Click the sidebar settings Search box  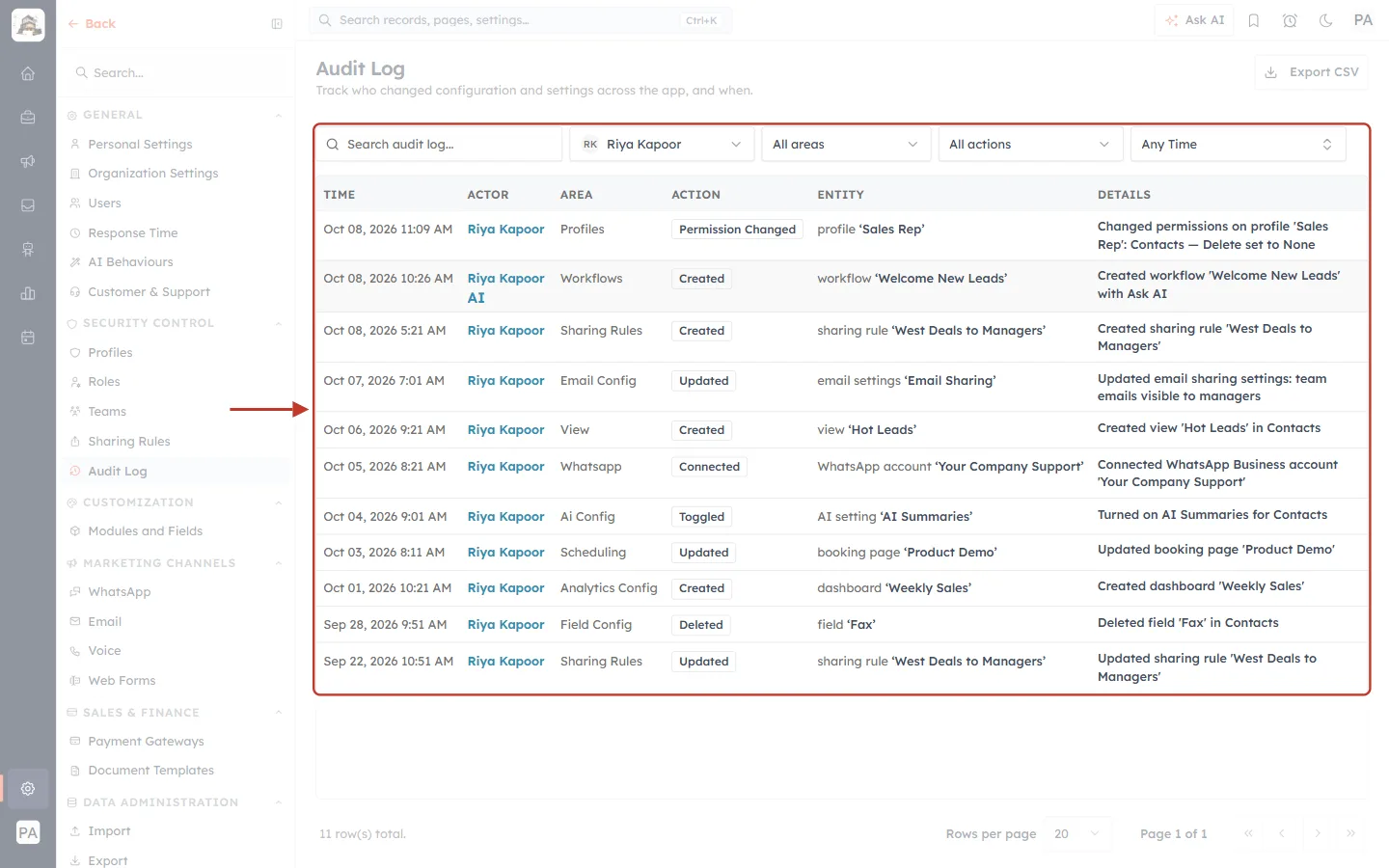pyautogui.click(x=177, y=73)
